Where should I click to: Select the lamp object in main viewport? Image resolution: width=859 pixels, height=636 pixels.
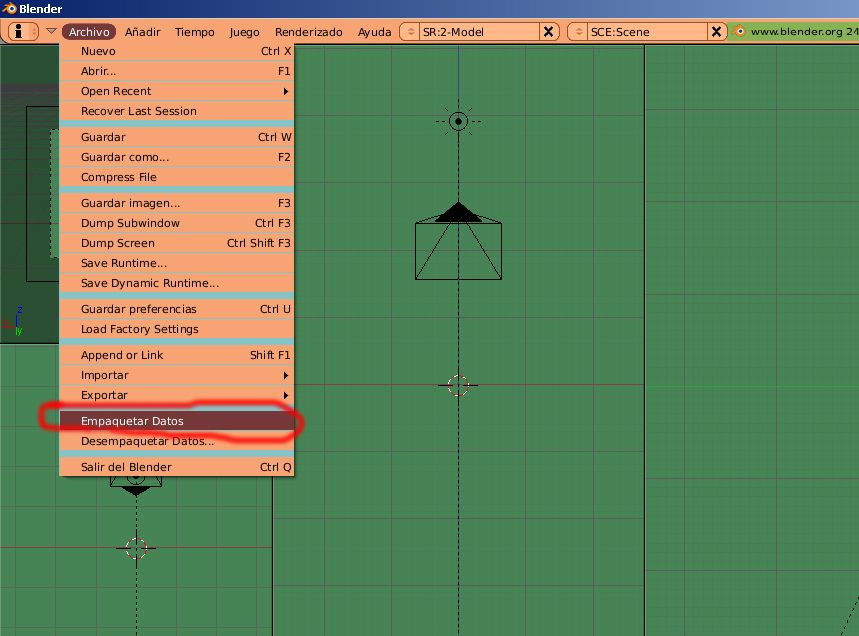coord(459,122)
